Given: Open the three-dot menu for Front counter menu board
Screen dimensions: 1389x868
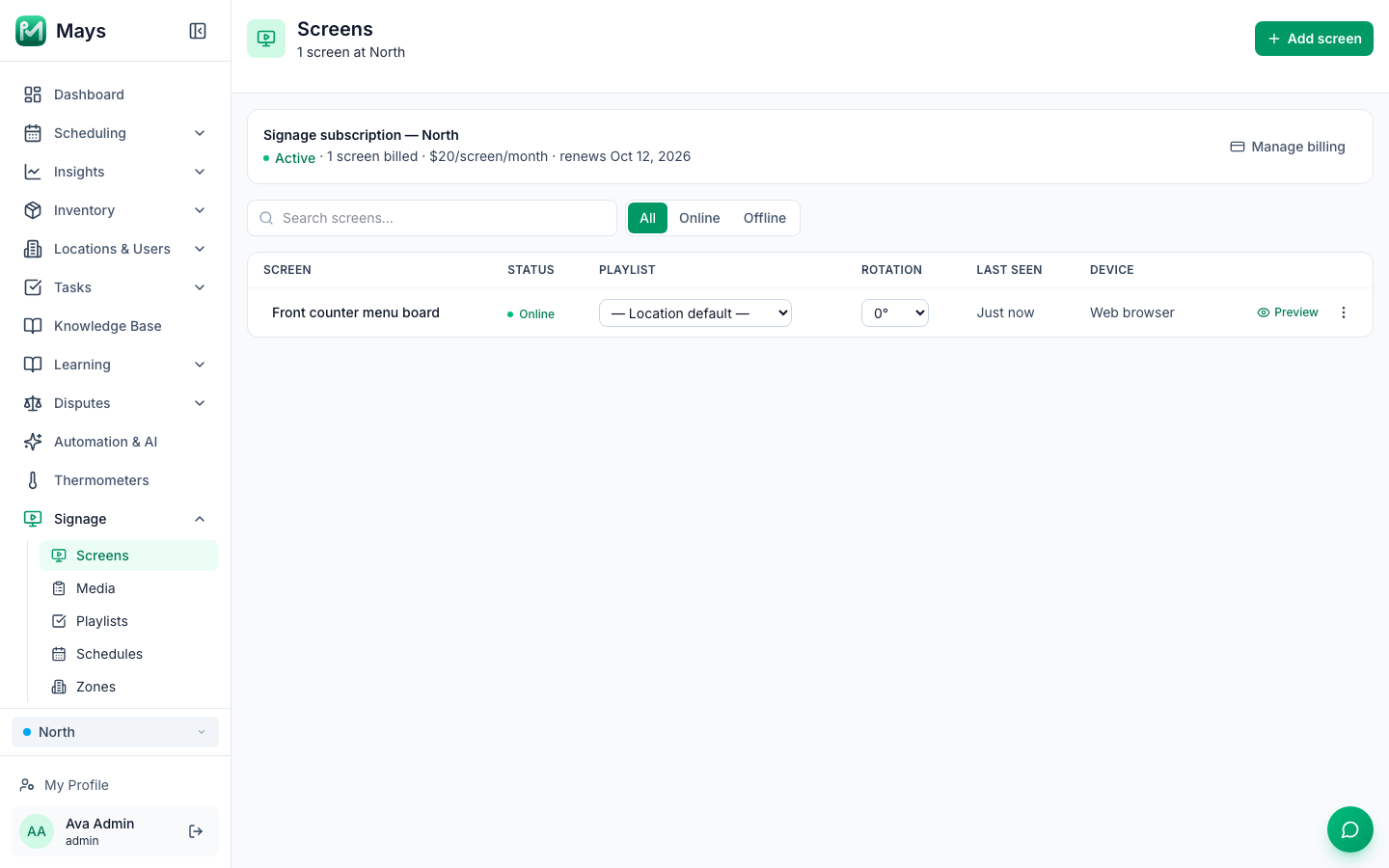Looking at the screenshot, I should (x=1344, y=312).
